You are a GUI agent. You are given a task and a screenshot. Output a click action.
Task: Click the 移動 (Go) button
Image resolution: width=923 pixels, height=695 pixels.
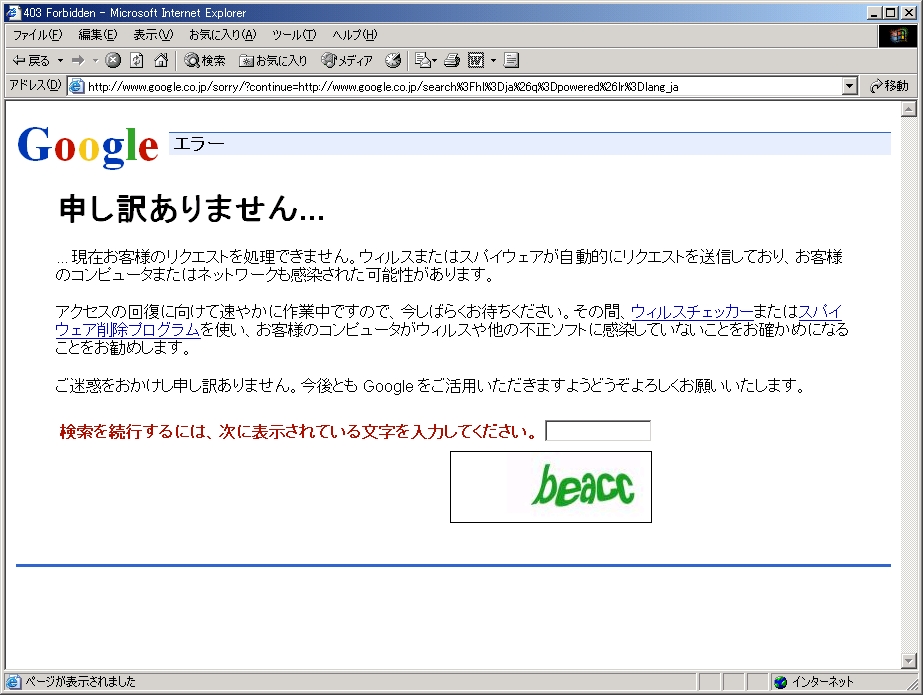[889, 86]
